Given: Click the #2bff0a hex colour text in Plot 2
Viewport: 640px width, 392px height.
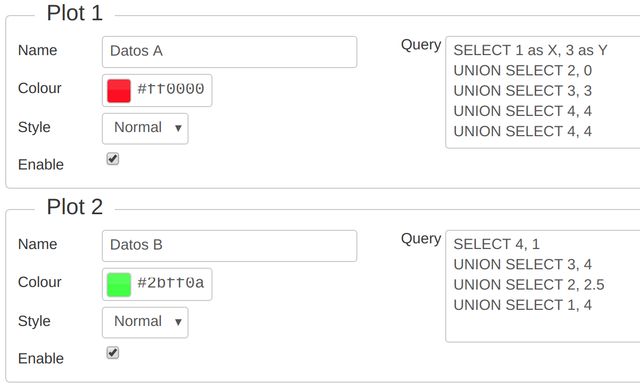Looking at the screenshot, I should [x=171, y=283].
